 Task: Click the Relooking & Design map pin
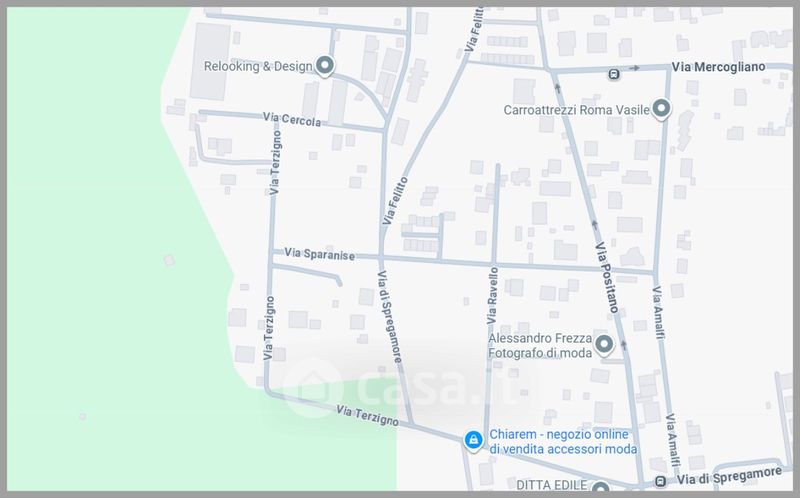point(324,66)
